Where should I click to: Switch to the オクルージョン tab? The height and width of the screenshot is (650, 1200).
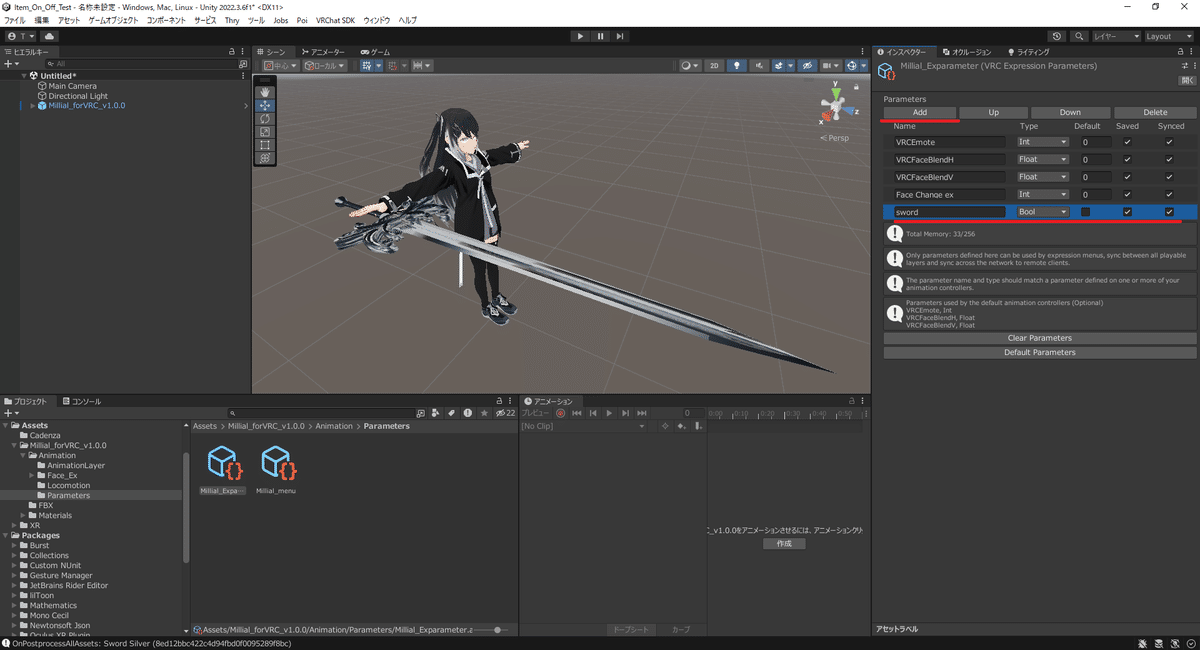point(965,52)
